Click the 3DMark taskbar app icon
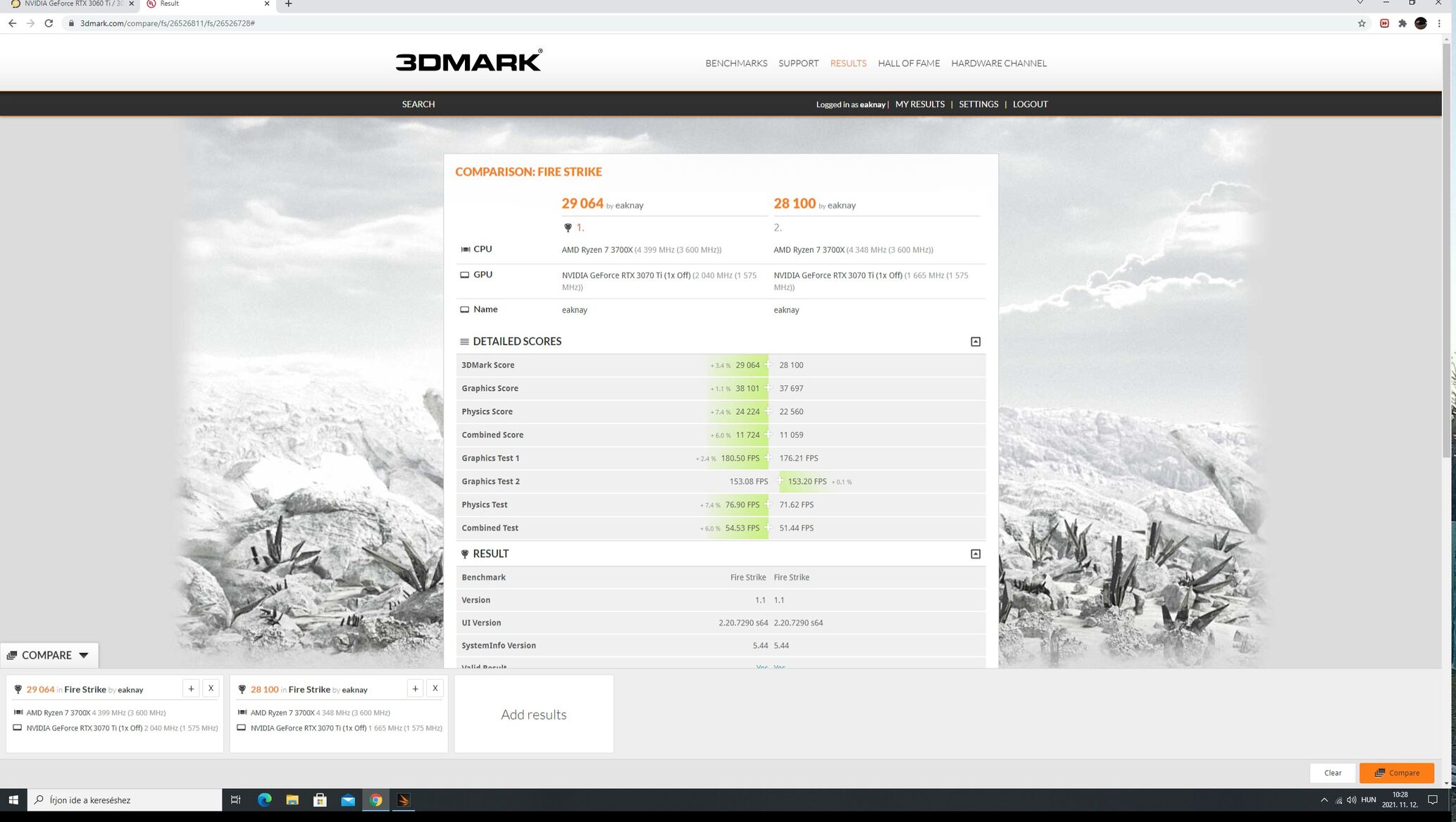Screen dimensions: 1456x822 pos(403,799)
